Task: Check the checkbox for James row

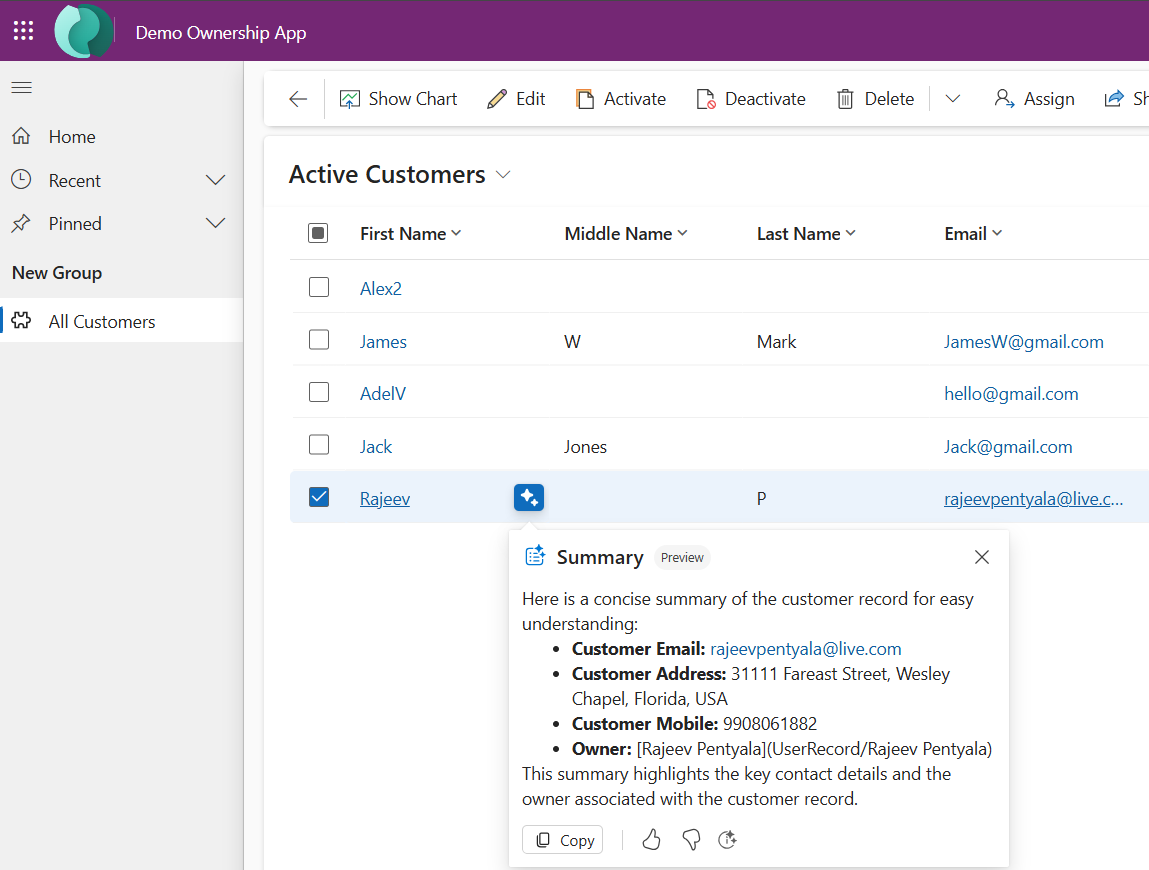Action: (x=319, y=340)
